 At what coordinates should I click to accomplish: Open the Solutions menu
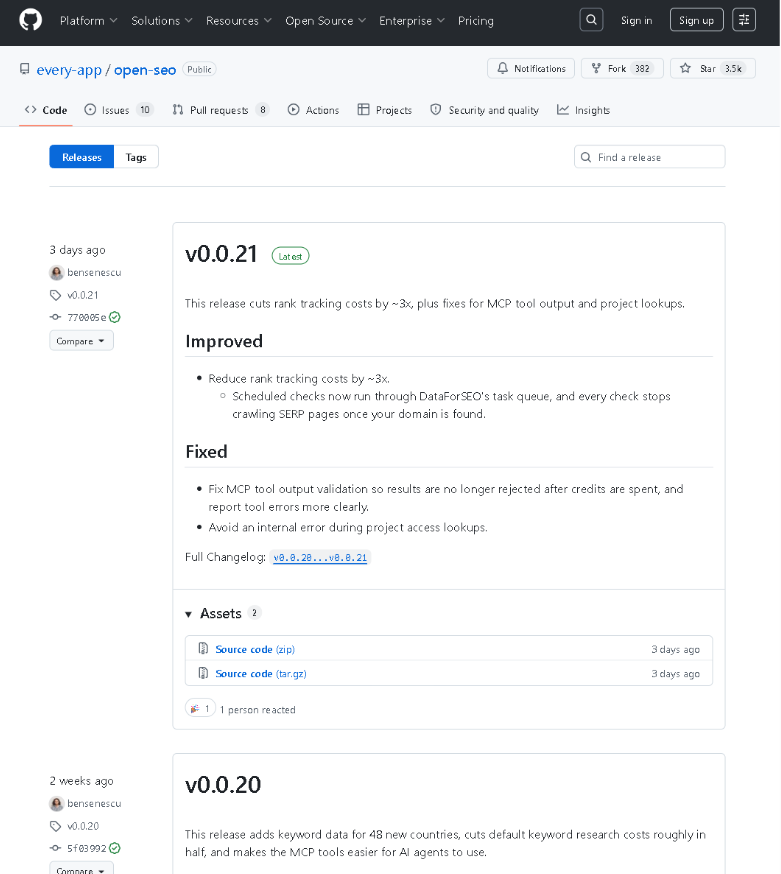[162, 21]
